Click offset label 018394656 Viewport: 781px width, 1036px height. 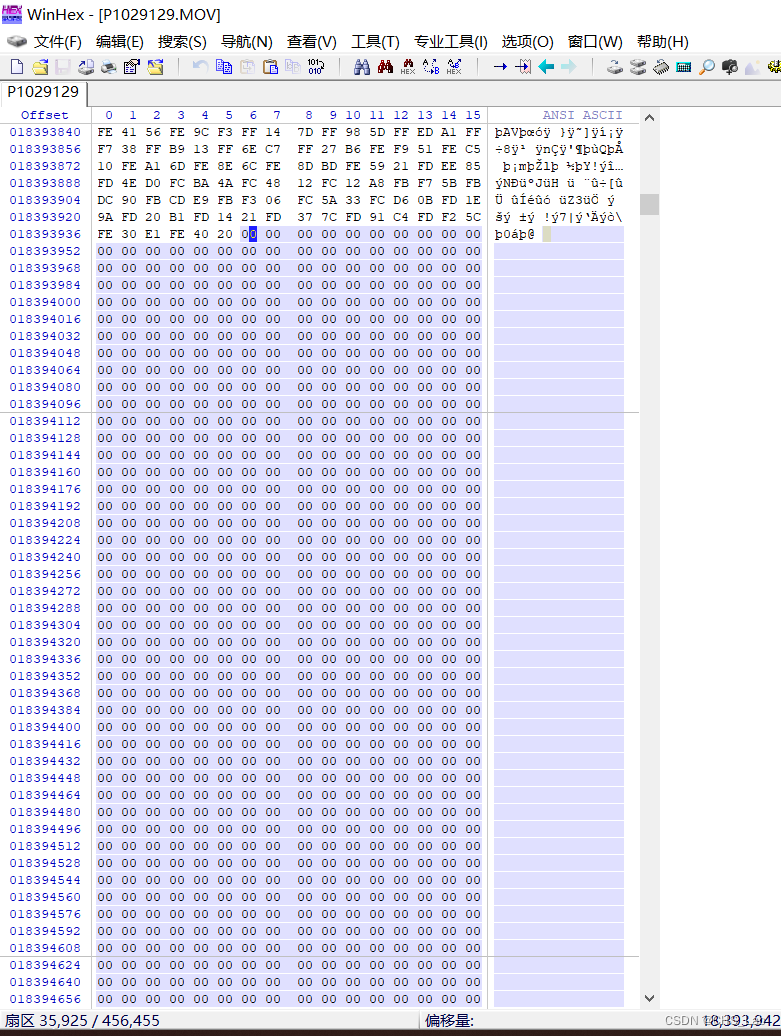coord(45,999)
